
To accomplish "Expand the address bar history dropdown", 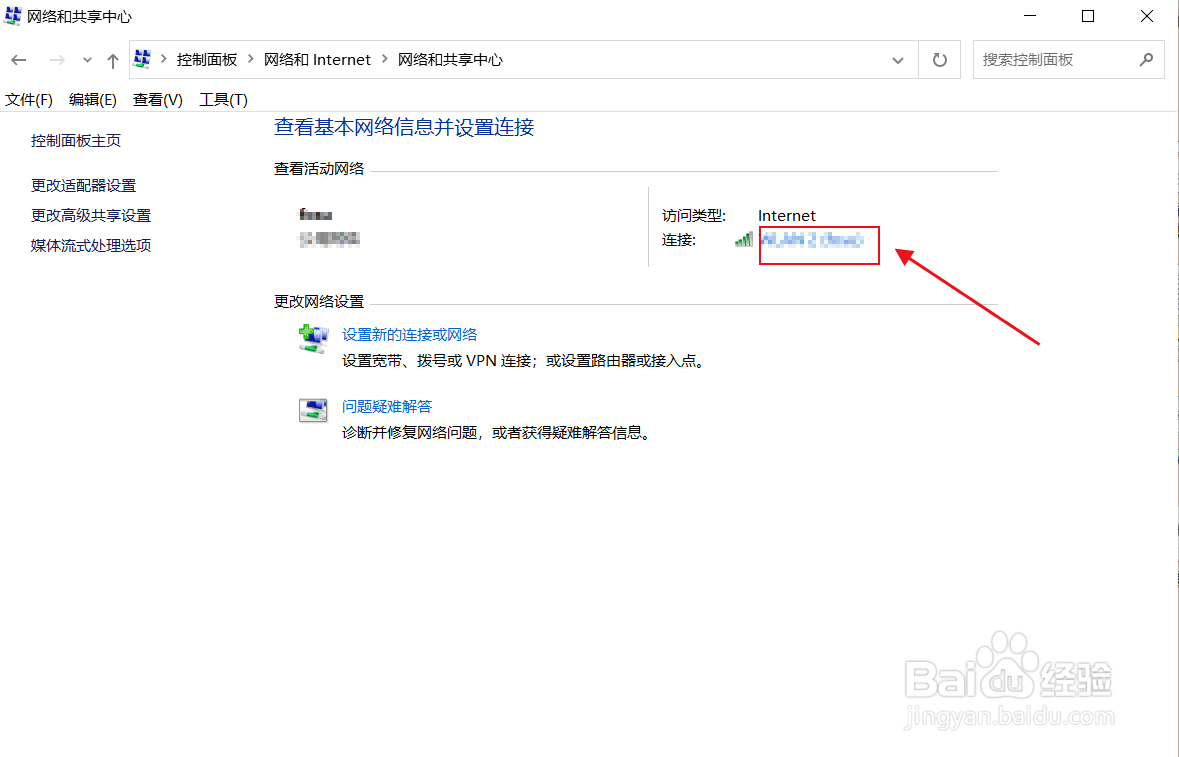I will click(898, 59).
